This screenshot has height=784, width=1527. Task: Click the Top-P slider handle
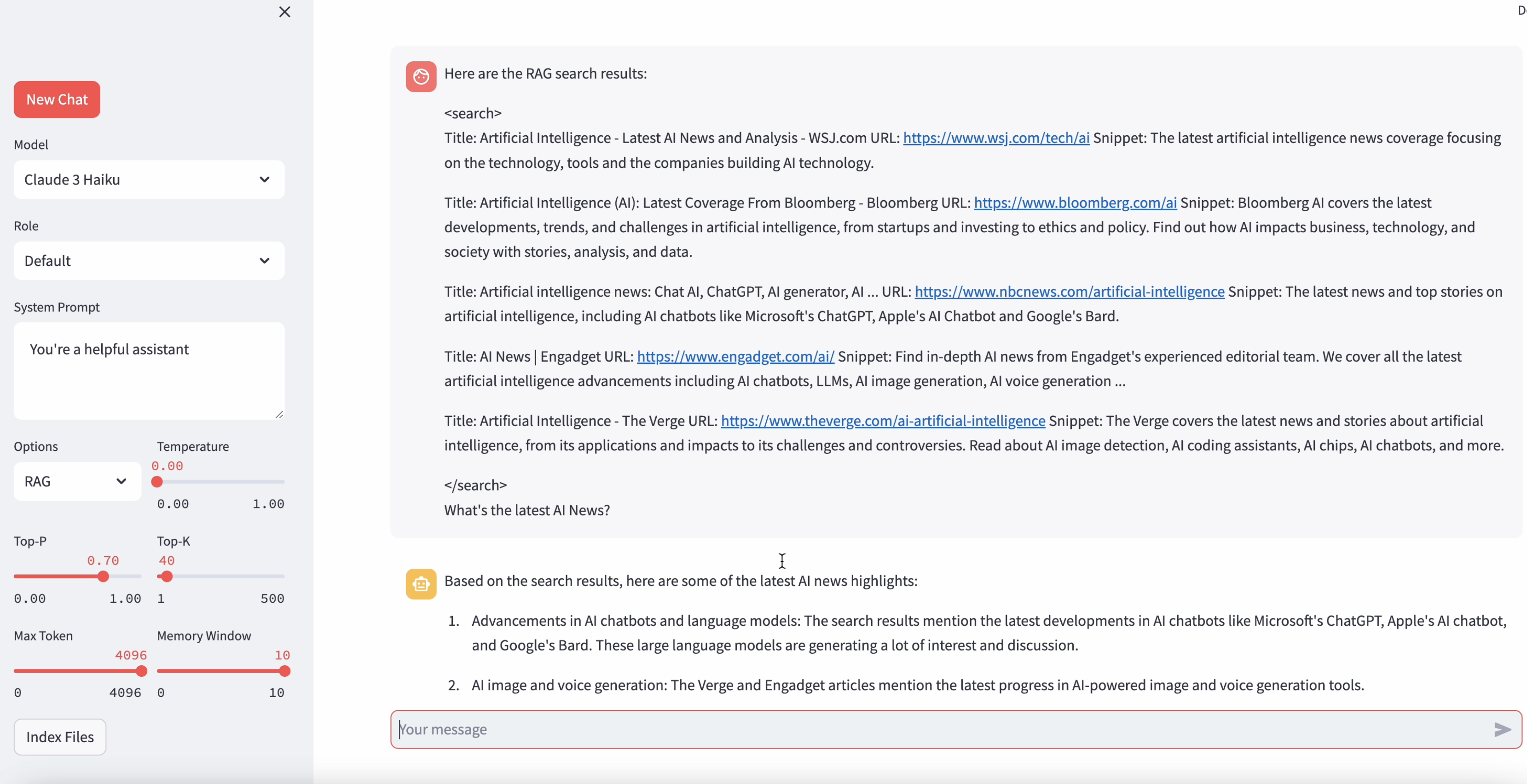point(103,576)
